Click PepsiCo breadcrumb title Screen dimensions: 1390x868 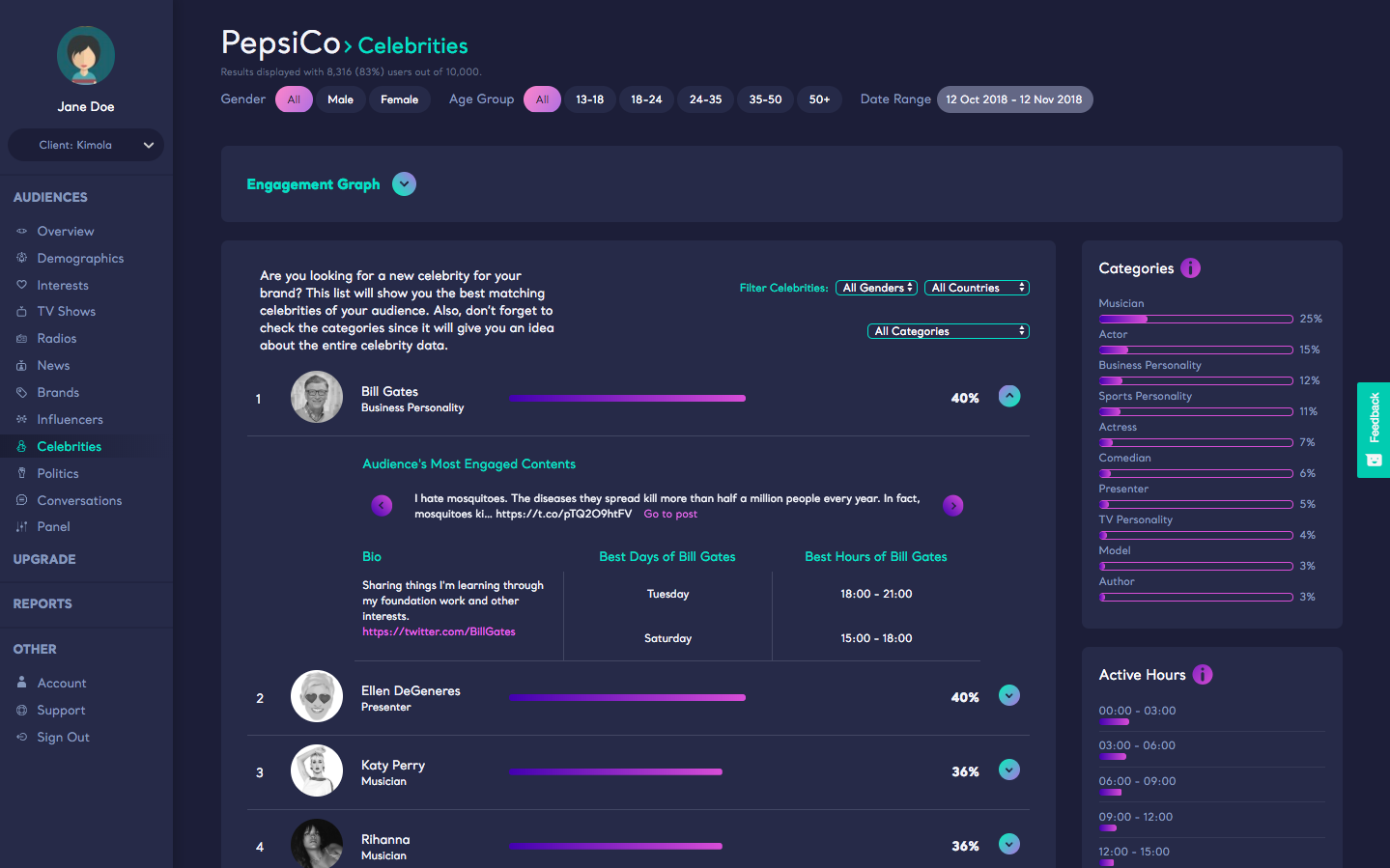[x=280, y=42]
